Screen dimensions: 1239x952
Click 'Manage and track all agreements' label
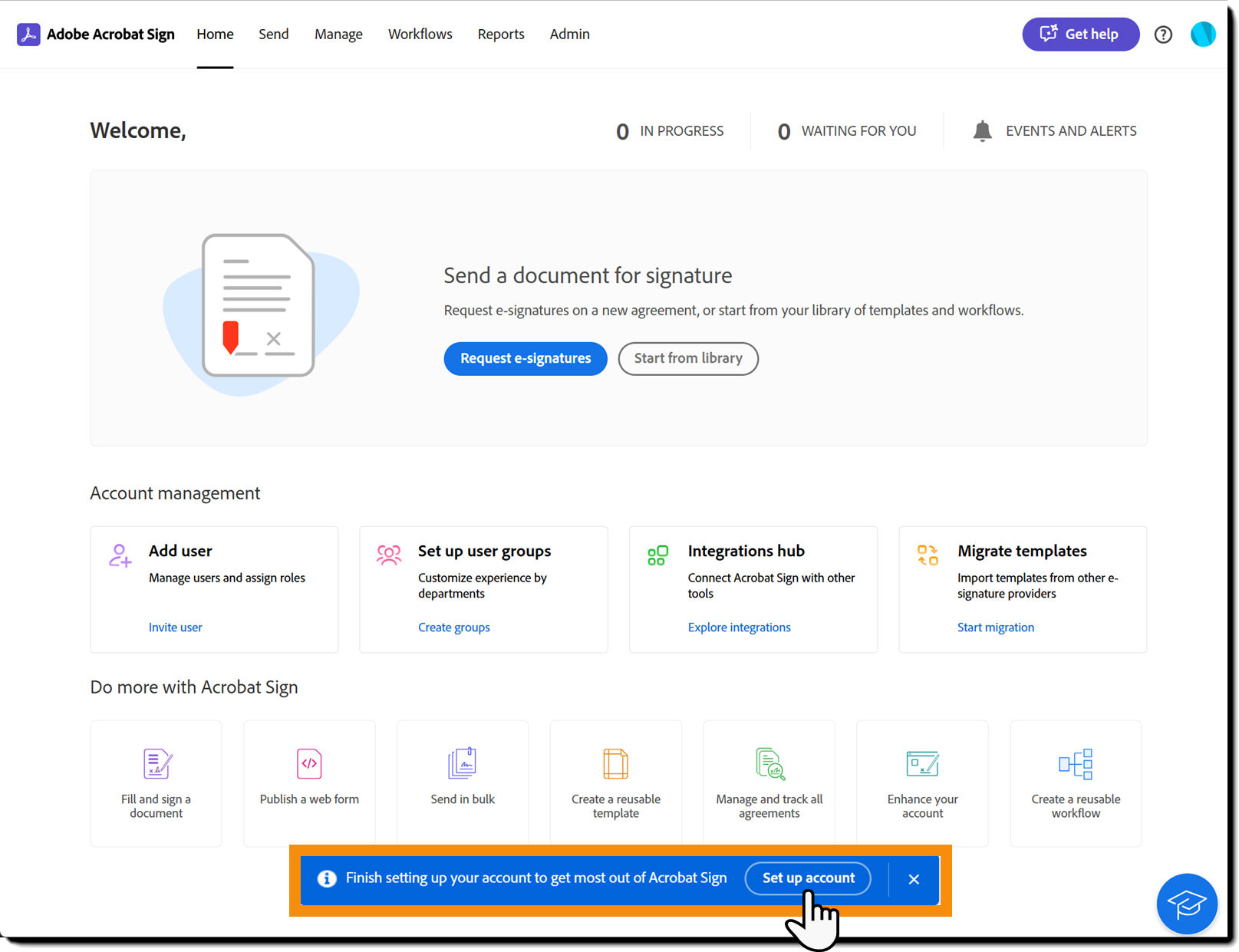(x=769, y=806)
